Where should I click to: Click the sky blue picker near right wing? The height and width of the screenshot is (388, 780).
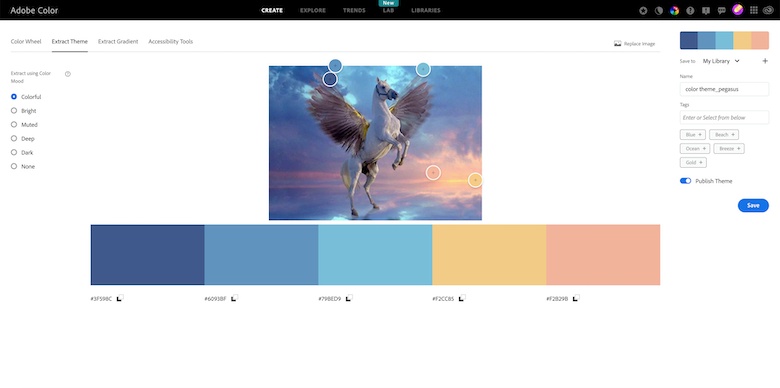(423, 69)
